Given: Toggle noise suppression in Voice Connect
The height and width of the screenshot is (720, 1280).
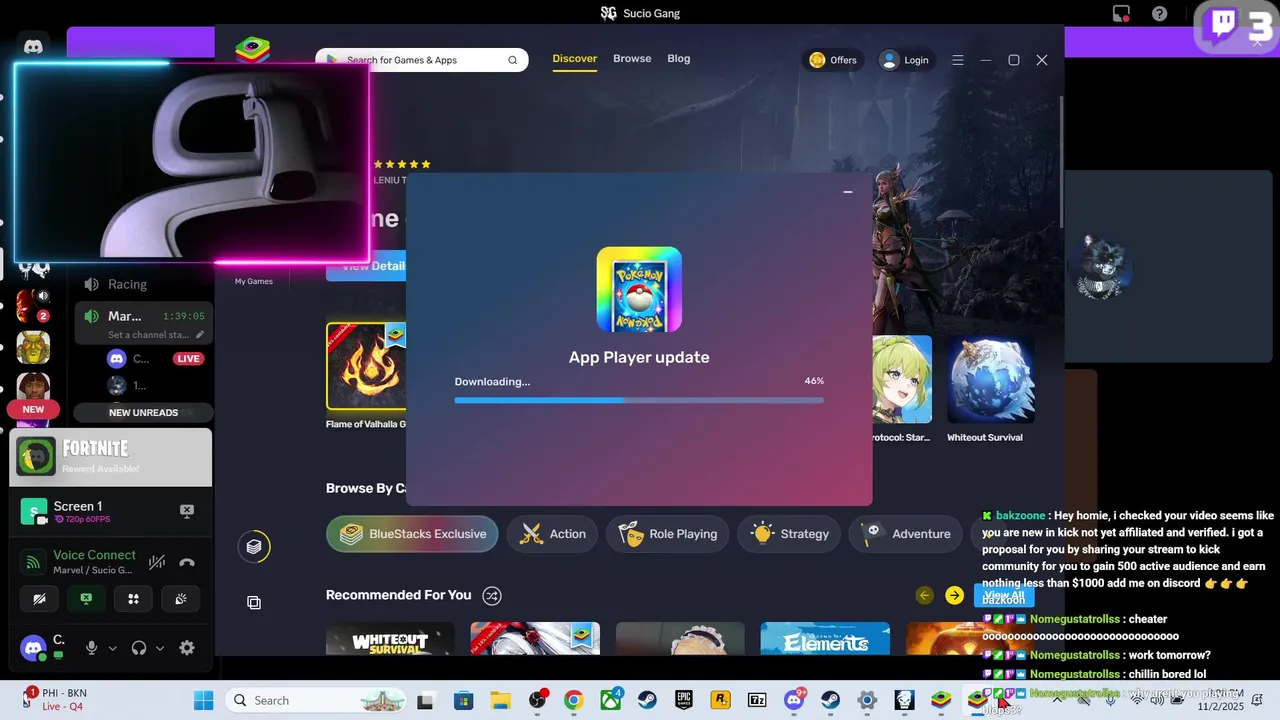Looking at the screenshot, I should pyautogui.click(x=157, y=562).
